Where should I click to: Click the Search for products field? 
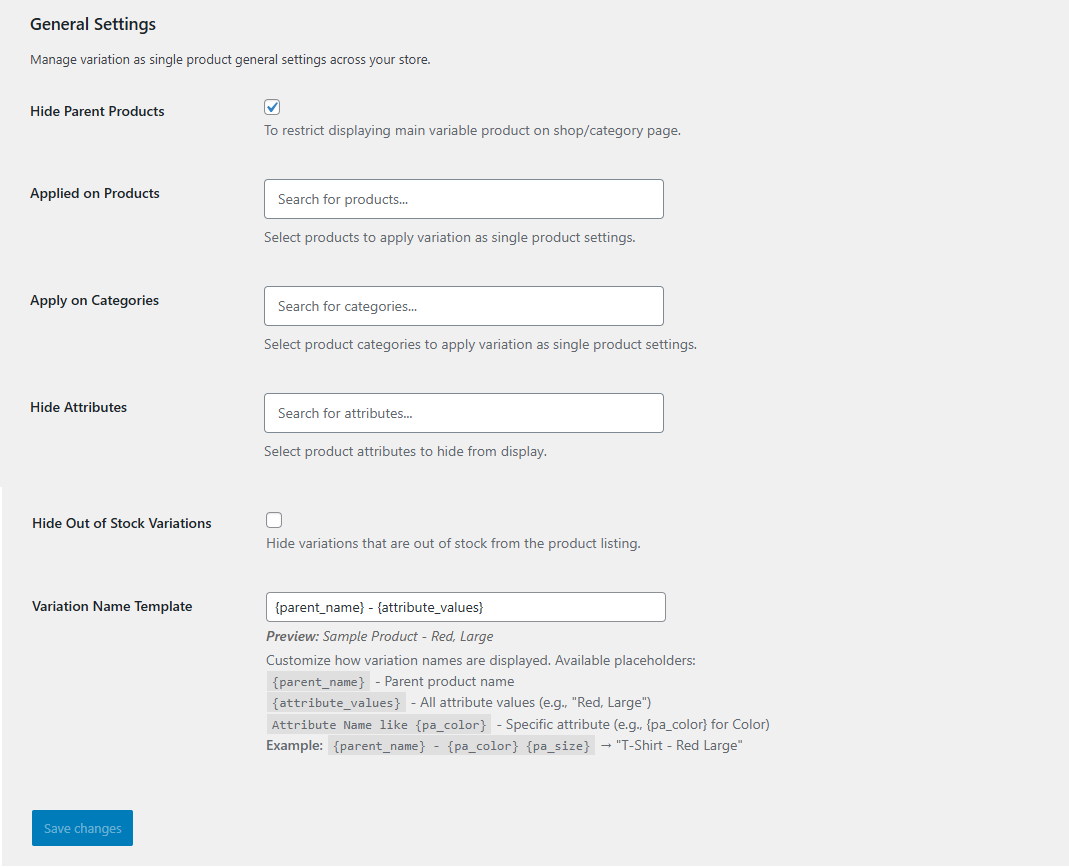tap(463, 199)
